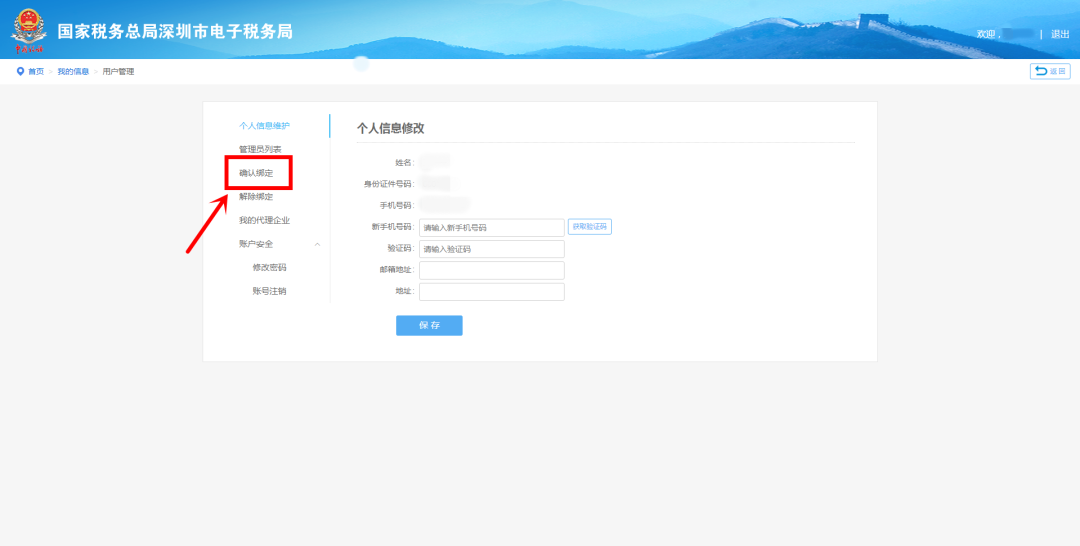Click the tax bureau emblem logo
The height and width of the screenshot is (546, 1080).
29,32
